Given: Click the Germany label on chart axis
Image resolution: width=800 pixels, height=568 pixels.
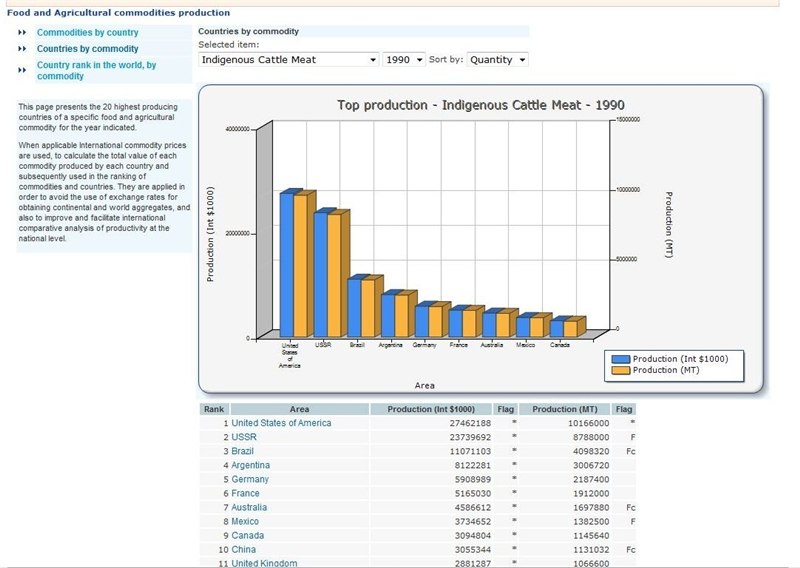Looking at the screenshot, I should tap(424, 345).
